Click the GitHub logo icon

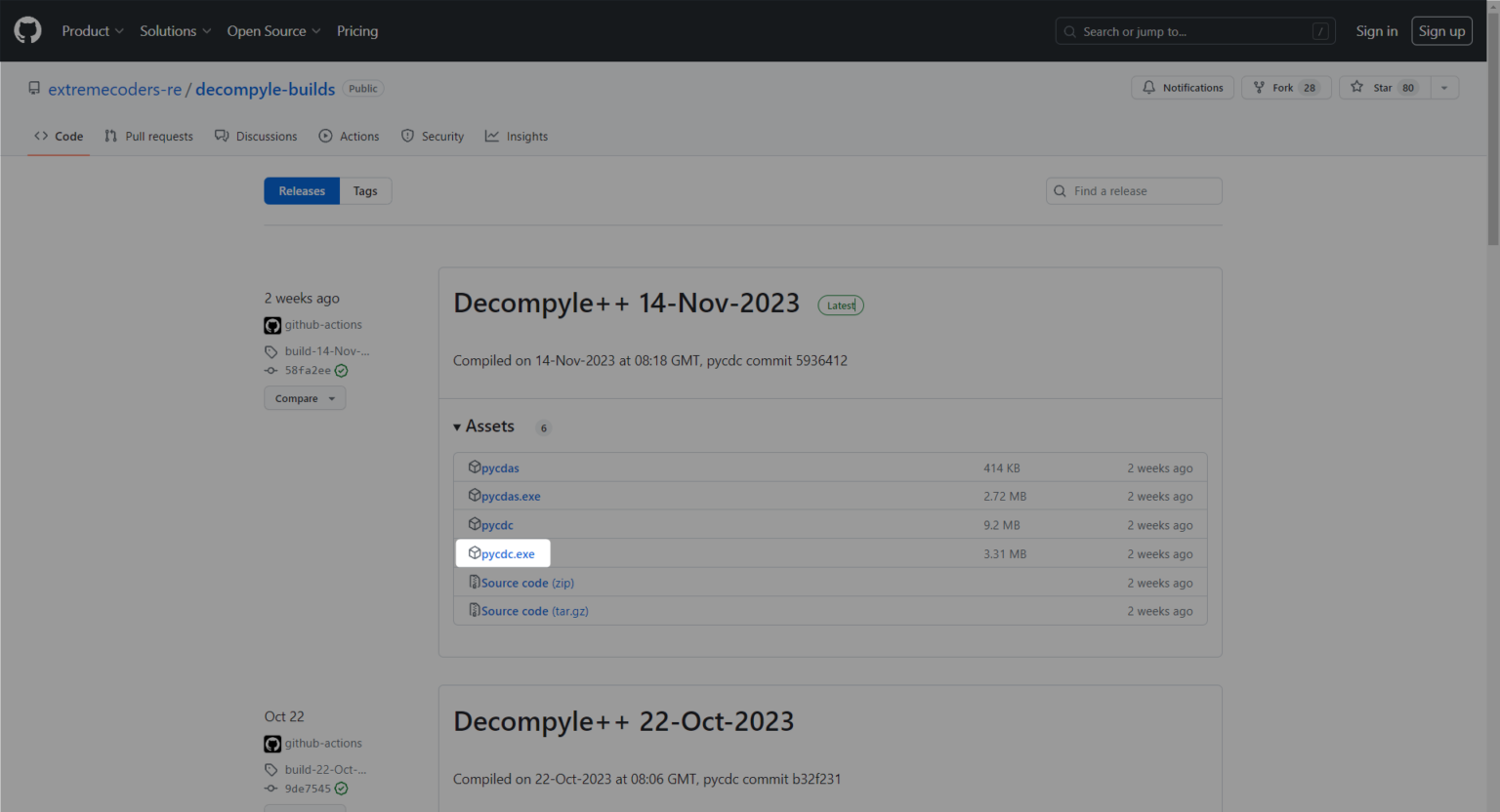pos(27,31)
